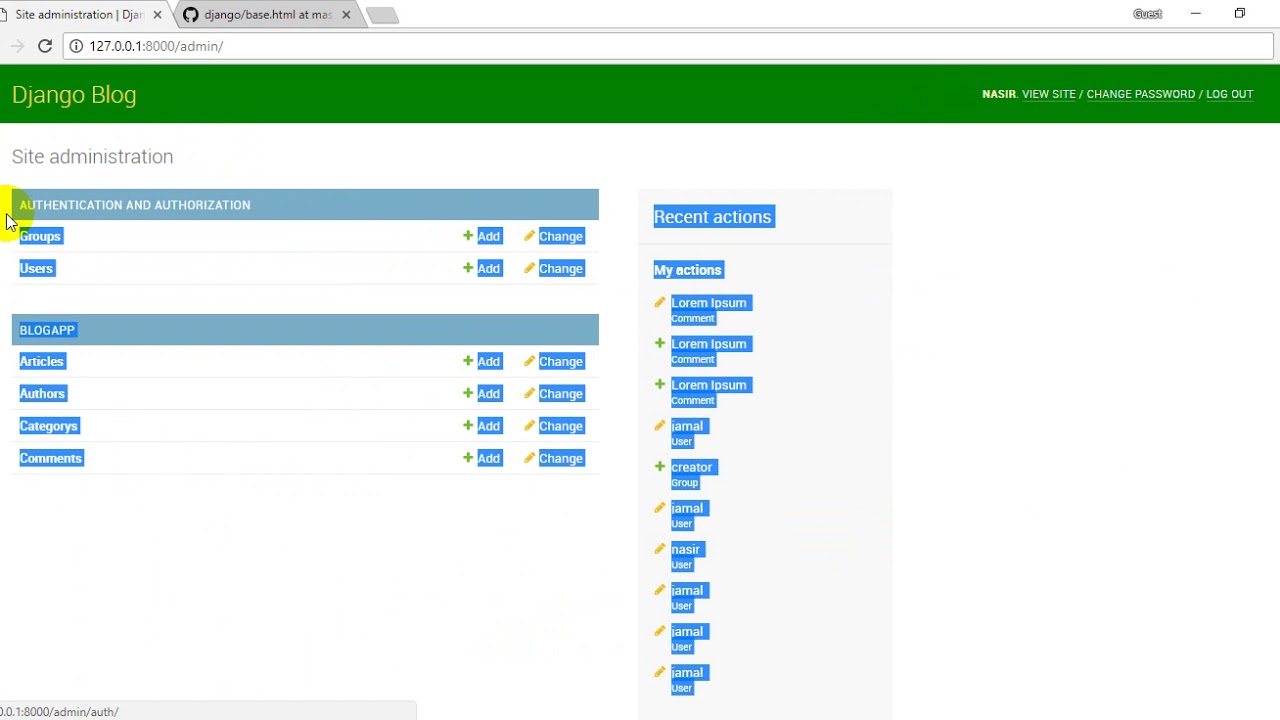
Task: Click the NASIR username in header
Action: pos(999,94)
